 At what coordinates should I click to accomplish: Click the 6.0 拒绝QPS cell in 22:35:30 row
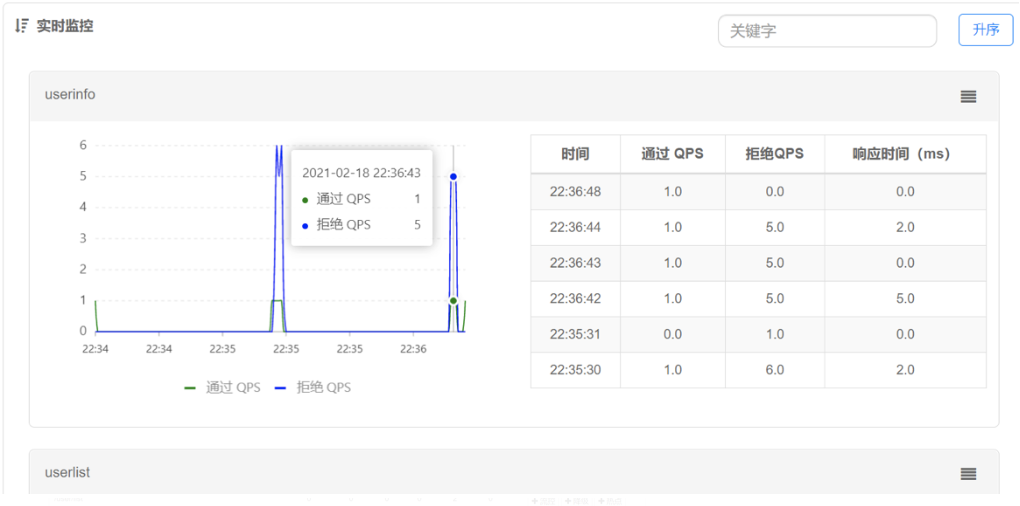(x=775, y=370)
